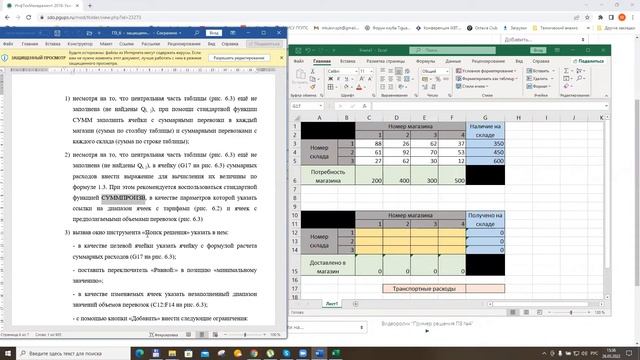Image resolution: width=640 pixels, height=360 pixels.
Task: Click Bold button in Excel font group
Action: pos(331,79)
